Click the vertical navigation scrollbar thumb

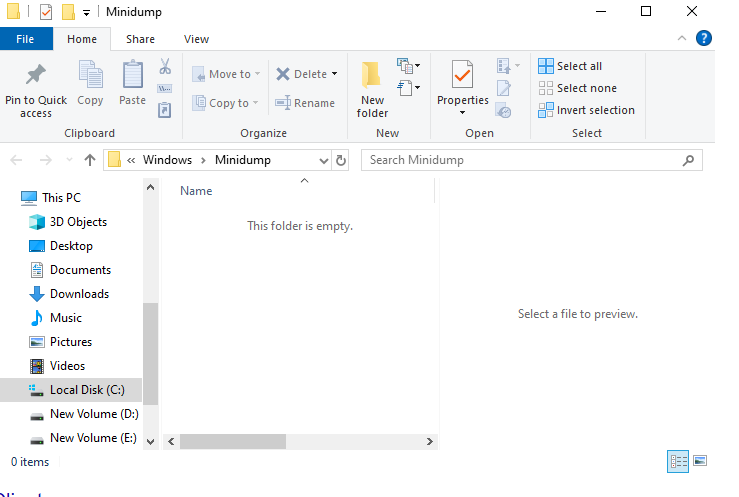150,354
